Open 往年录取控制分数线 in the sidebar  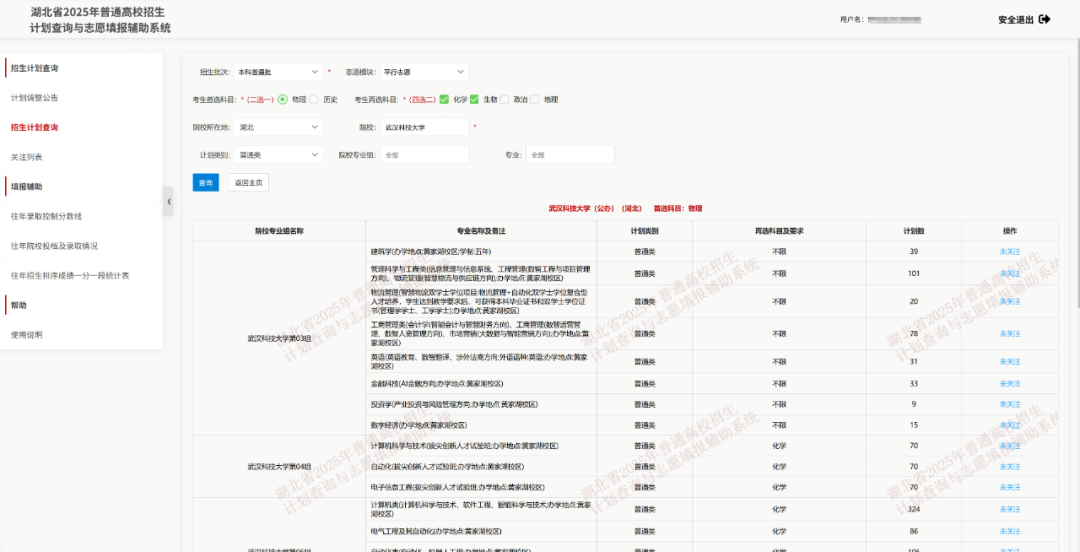(x=46, y=216)
